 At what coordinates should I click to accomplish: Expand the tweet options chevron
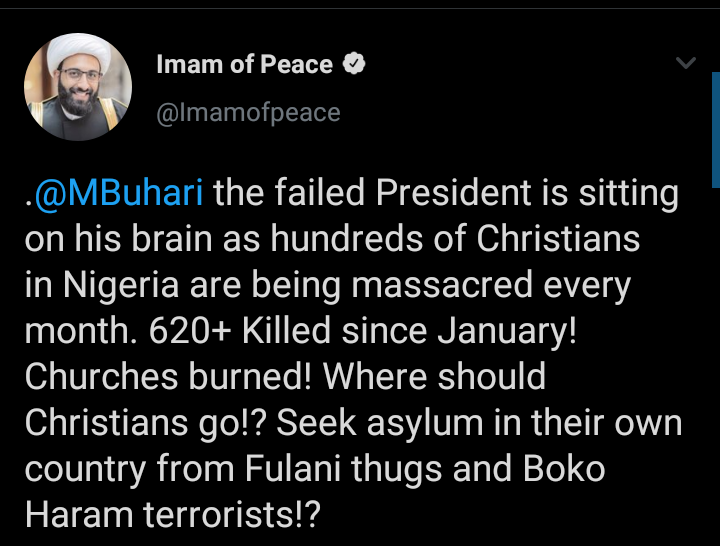[x=686, y=64]
